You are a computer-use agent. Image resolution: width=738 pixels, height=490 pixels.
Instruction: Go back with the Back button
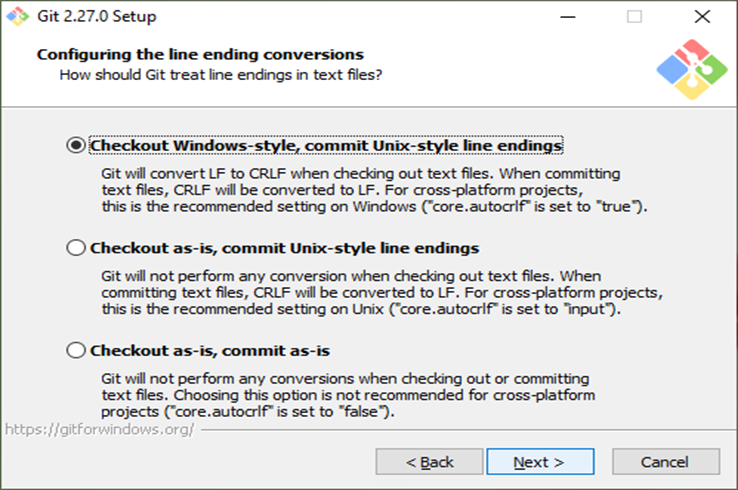point(429,461)
